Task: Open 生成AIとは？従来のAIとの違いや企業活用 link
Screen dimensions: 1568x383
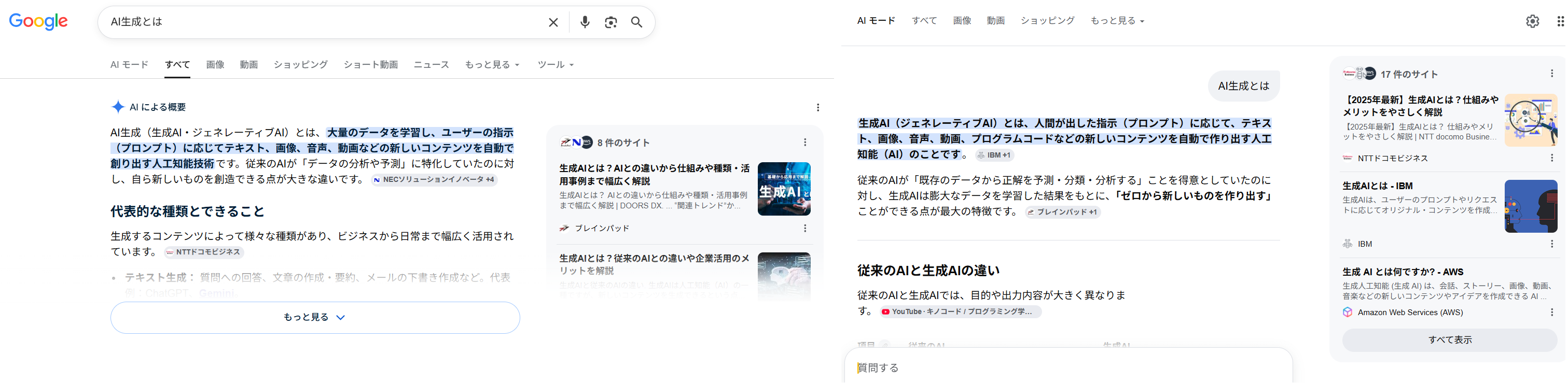Action: 655,264
